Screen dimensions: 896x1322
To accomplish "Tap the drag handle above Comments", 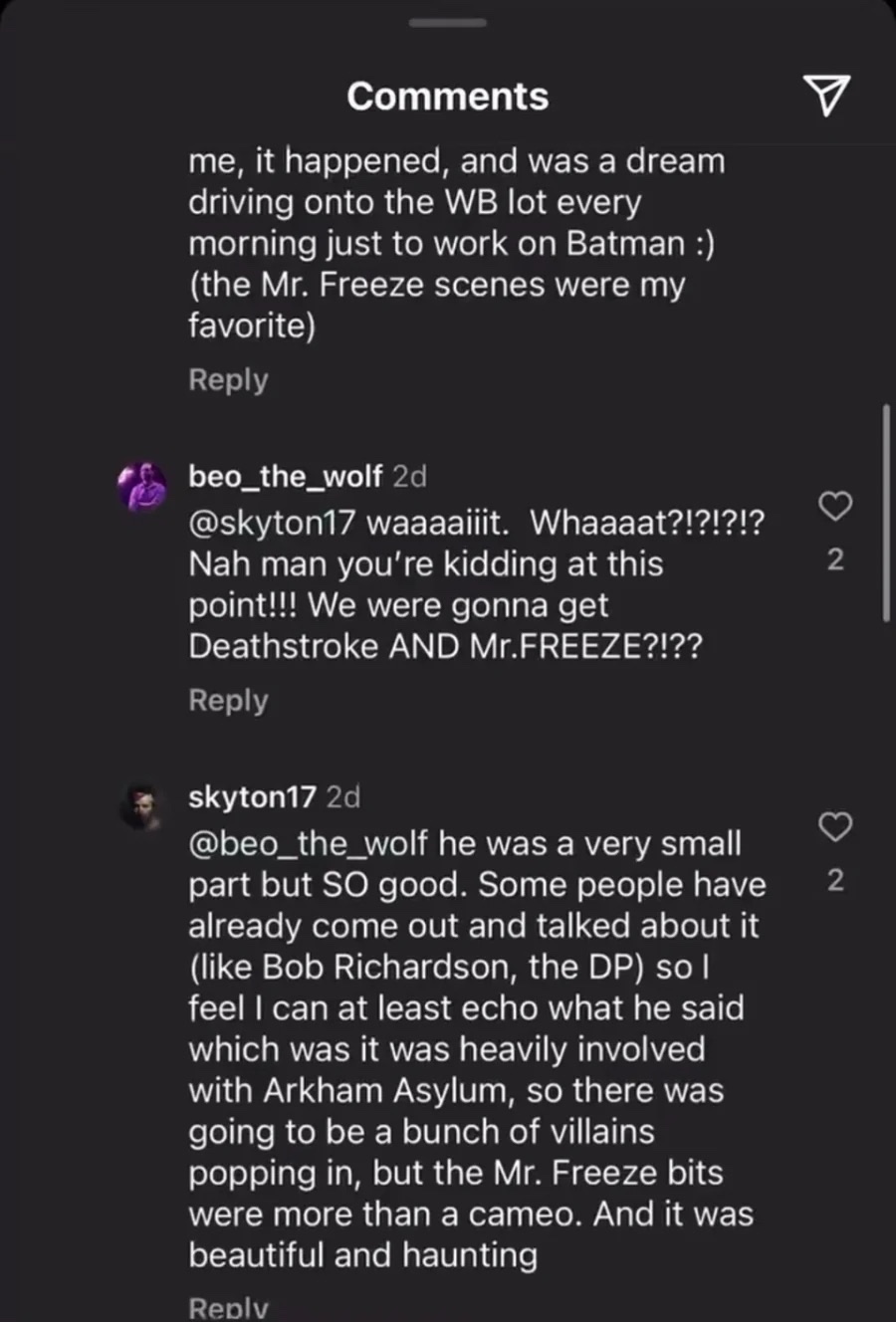I will (448, 22).
